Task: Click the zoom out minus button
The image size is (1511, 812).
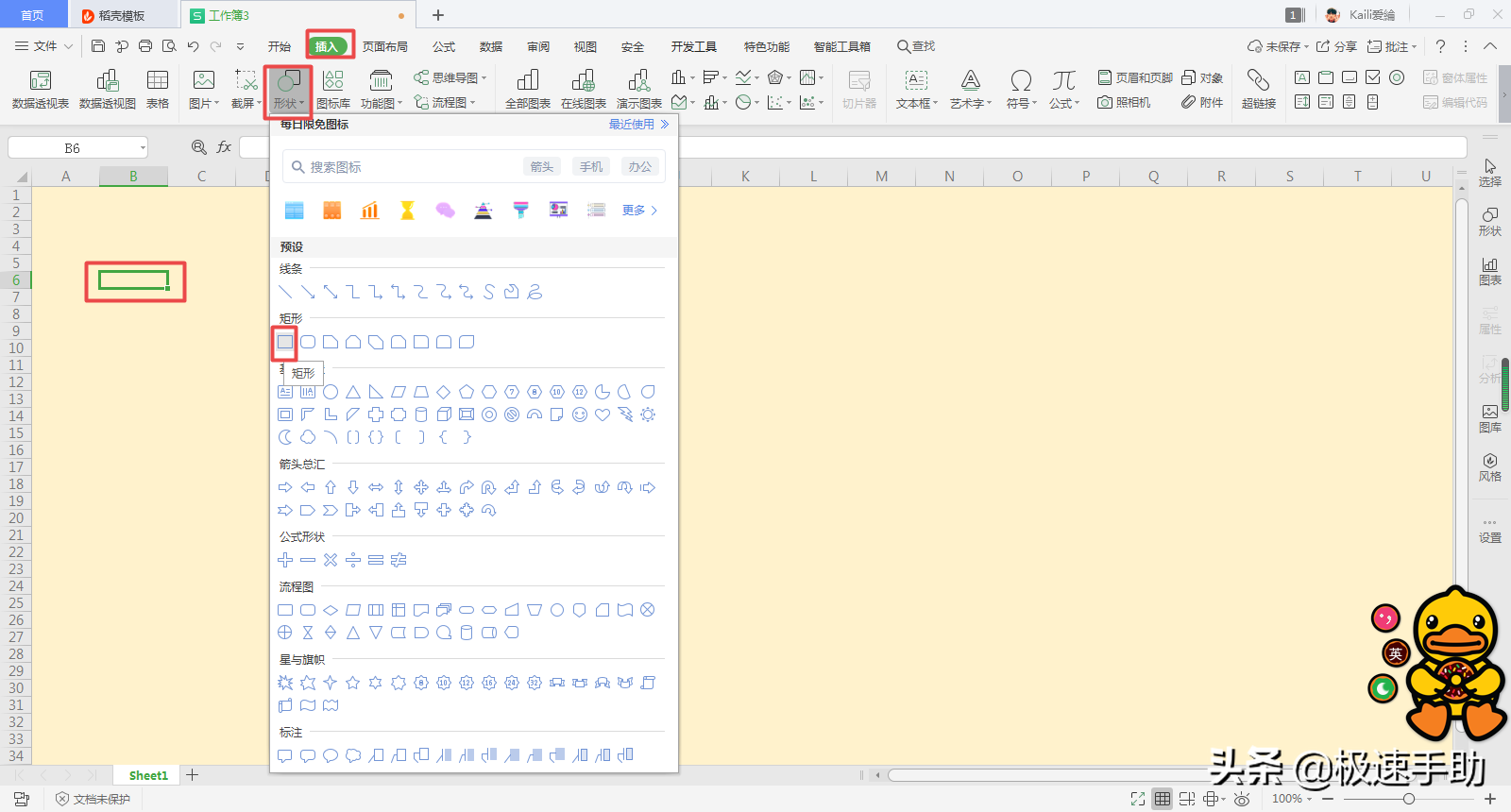Action: tap(1328, 799)
